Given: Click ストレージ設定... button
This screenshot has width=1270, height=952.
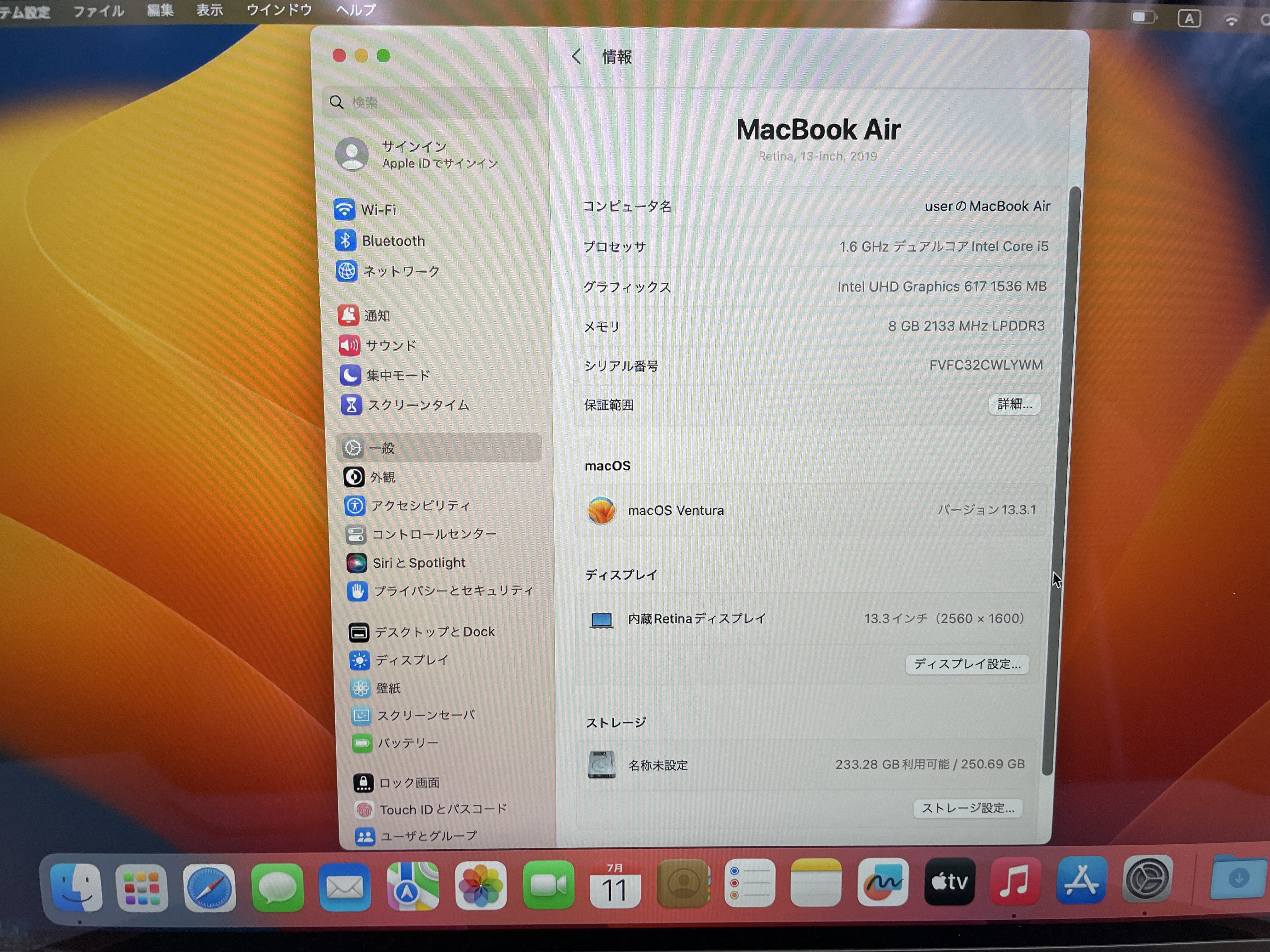Looking at the screenshot, I should tap(967, 808).
